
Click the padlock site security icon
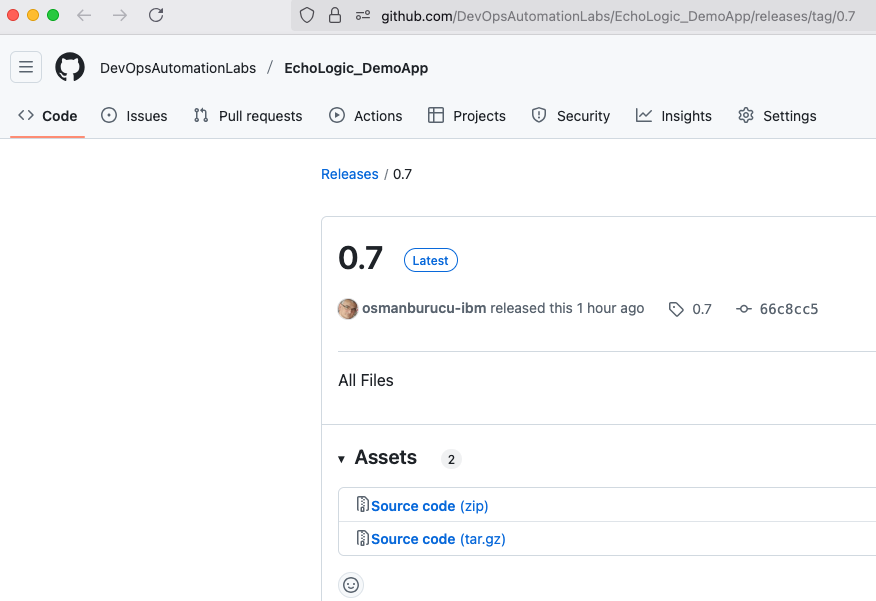click(x=335, y=15)
